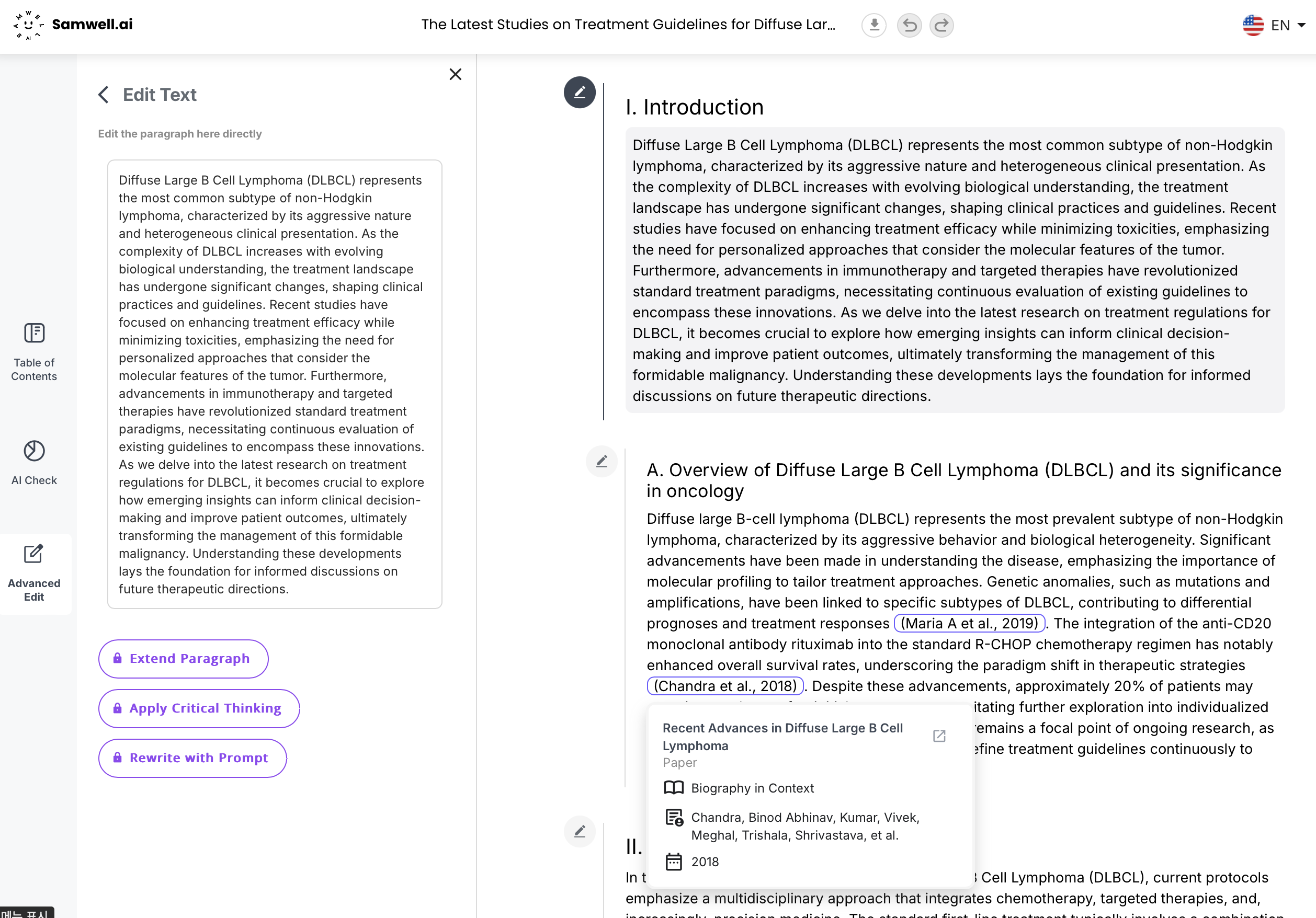Click the Advanced Edit pencil-square icon
The height and width of the screenshot is (918, 1316).
click(34, 554)
